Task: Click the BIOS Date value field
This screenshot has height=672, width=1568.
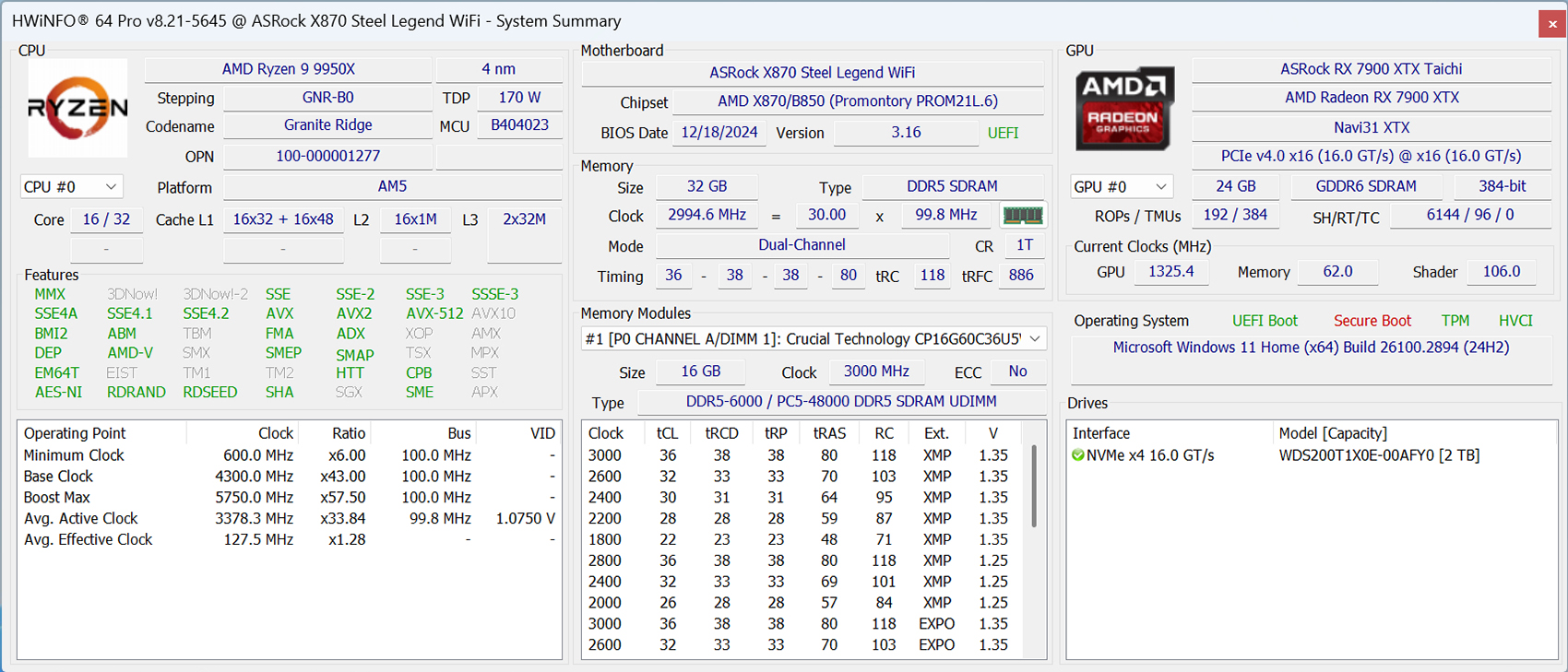Action: tap(719, 133)
